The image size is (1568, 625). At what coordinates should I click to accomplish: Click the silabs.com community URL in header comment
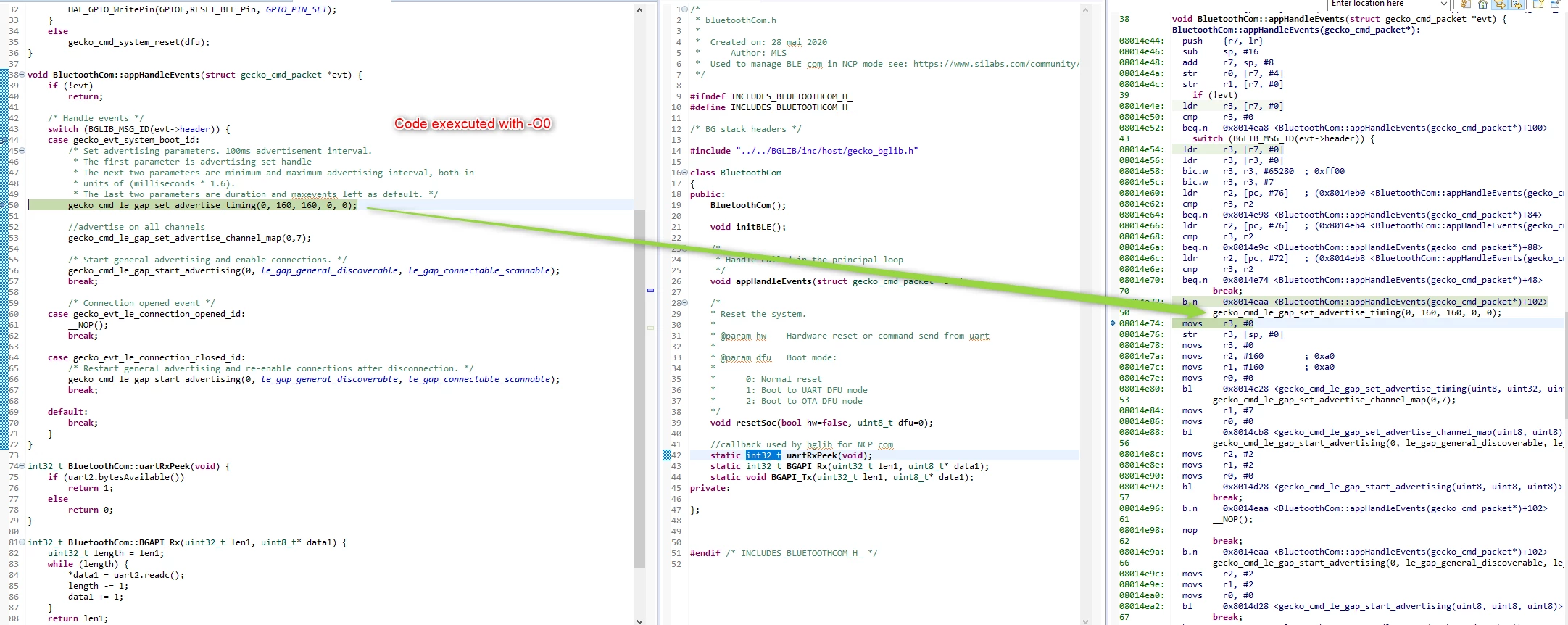coord(995,64)
